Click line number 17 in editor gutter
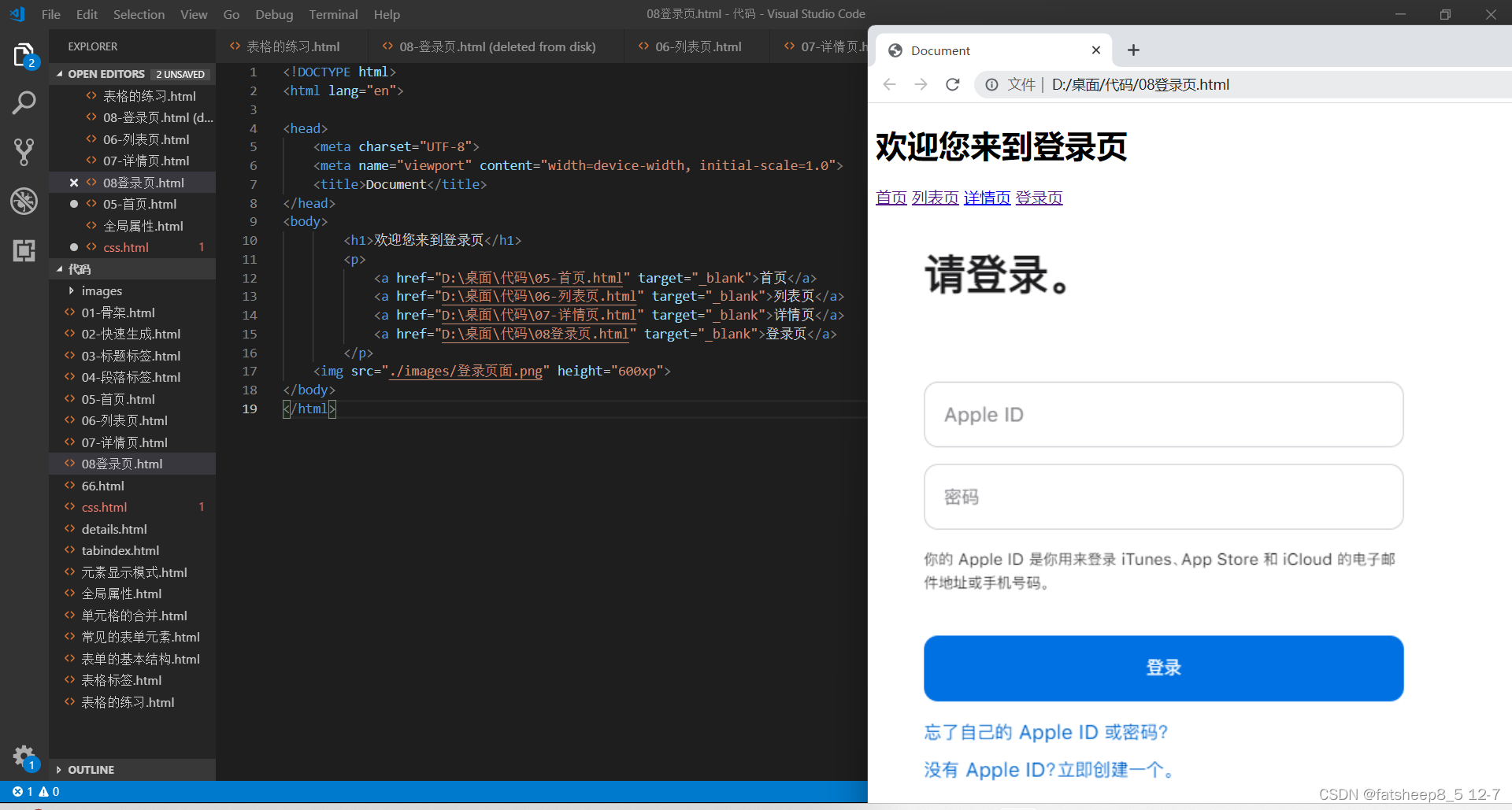The width and height of the screenshot is (1512, 810). 250,371
